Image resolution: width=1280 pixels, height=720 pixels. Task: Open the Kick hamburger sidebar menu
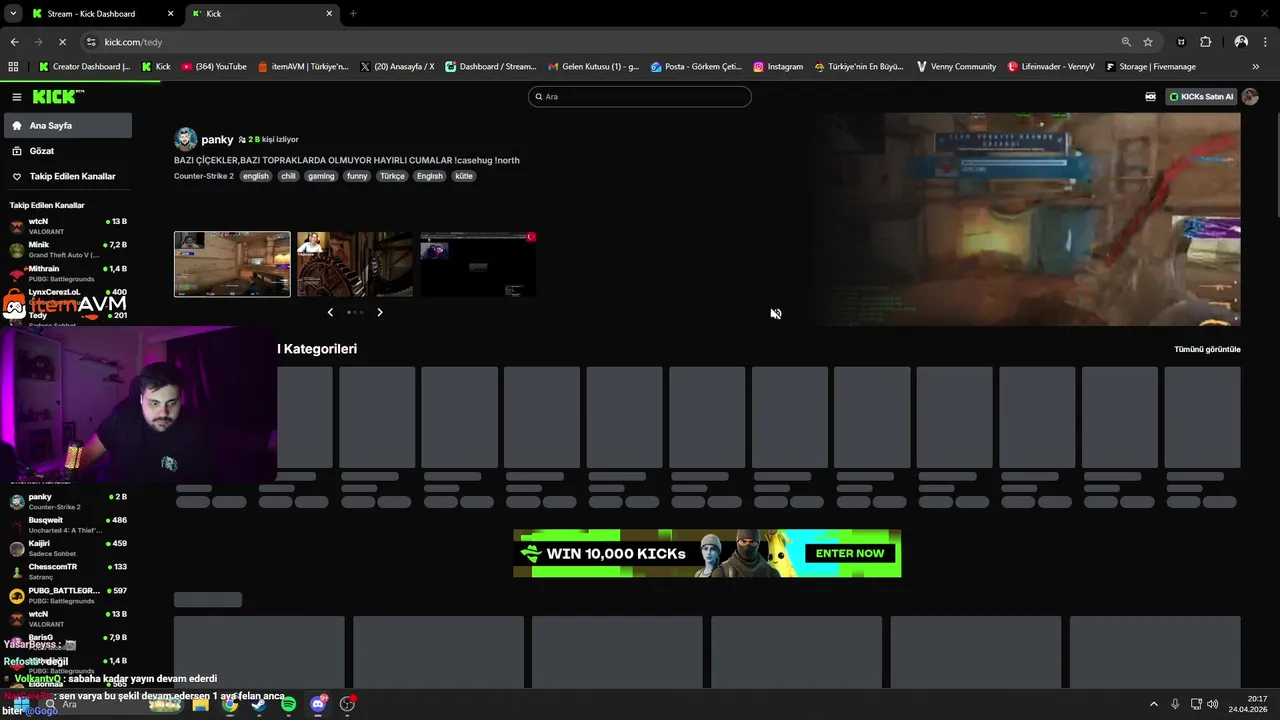coord(17,97)
